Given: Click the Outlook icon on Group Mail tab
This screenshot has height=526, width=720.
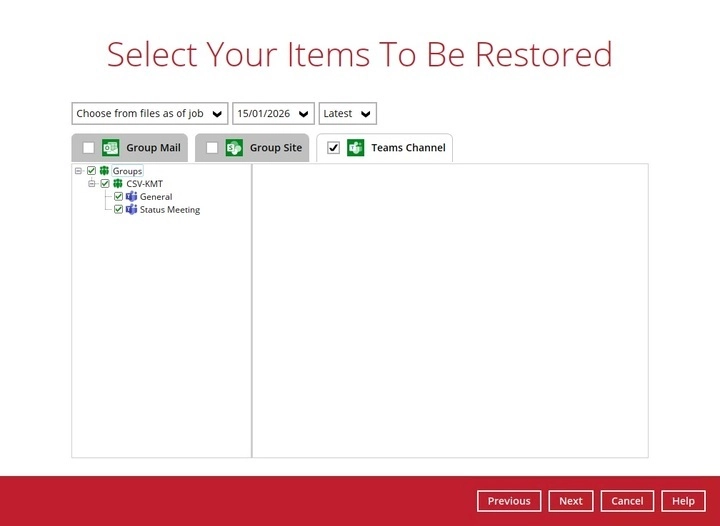Looking at the screenshot, I should tap(111, 148).
